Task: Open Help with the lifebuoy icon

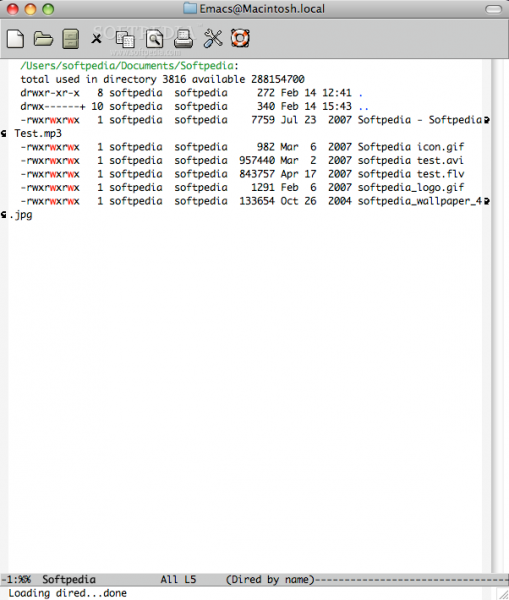Action: 240,38
